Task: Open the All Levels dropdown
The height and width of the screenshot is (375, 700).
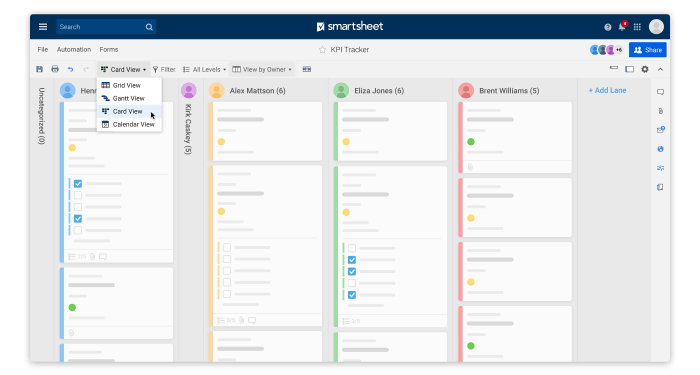Action: [204, 70]
